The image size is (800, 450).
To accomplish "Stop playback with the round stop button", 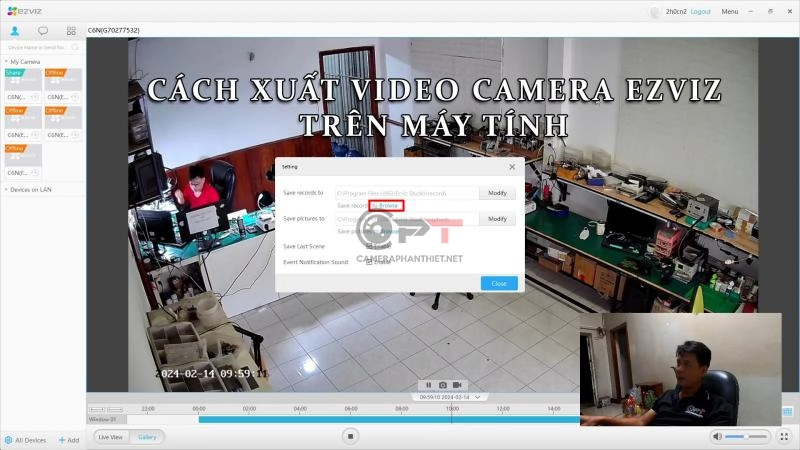I will 351,436.
